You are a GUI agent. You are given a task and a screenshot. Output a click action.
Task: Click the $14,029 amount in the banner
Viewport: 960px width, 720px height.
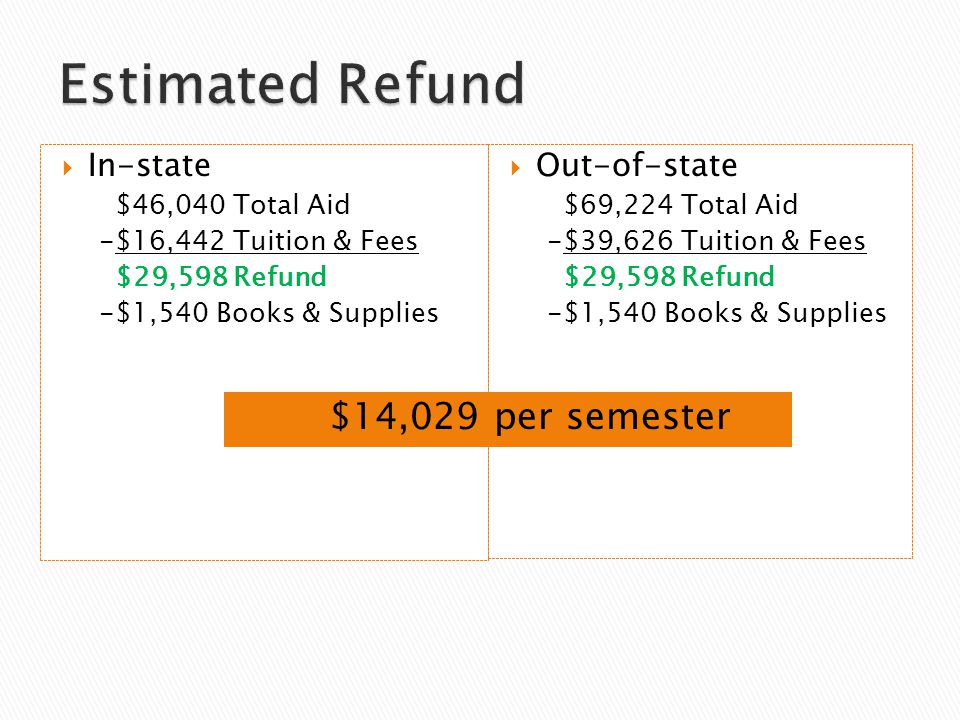(x=404, y=417)
